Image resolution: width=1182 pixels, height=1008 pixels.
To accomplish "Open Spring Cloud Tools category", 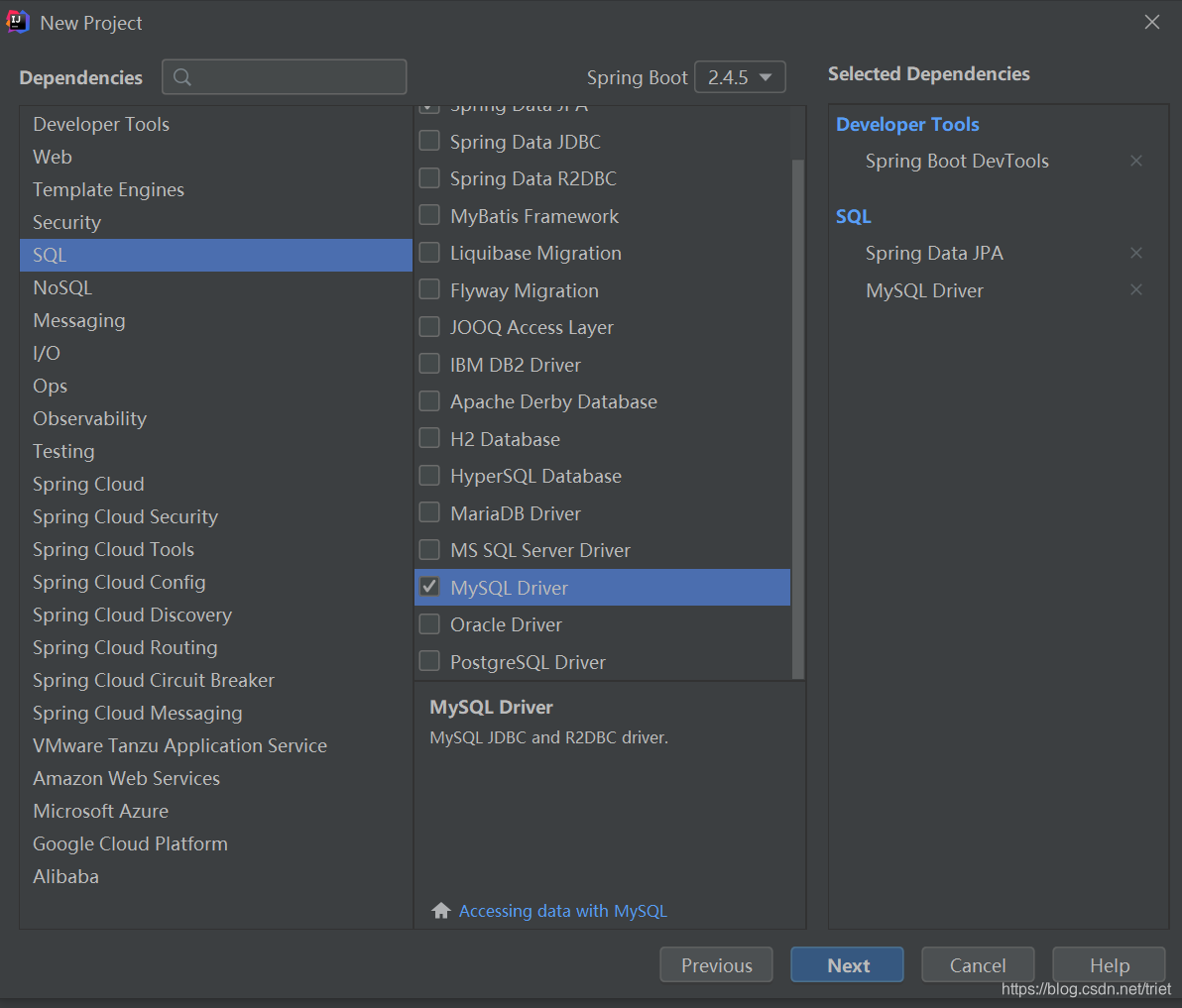I will (215, 550).
